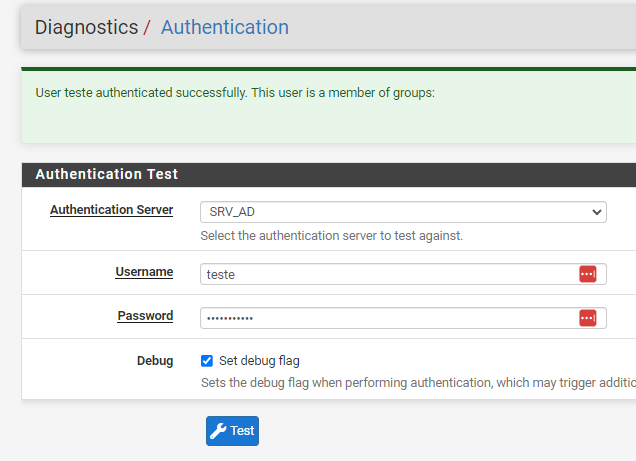Image resolution: width=636 pixels, height=461 pixels.
Task: Click the chevron arrow of the server select box
Action: pos(597,212)
